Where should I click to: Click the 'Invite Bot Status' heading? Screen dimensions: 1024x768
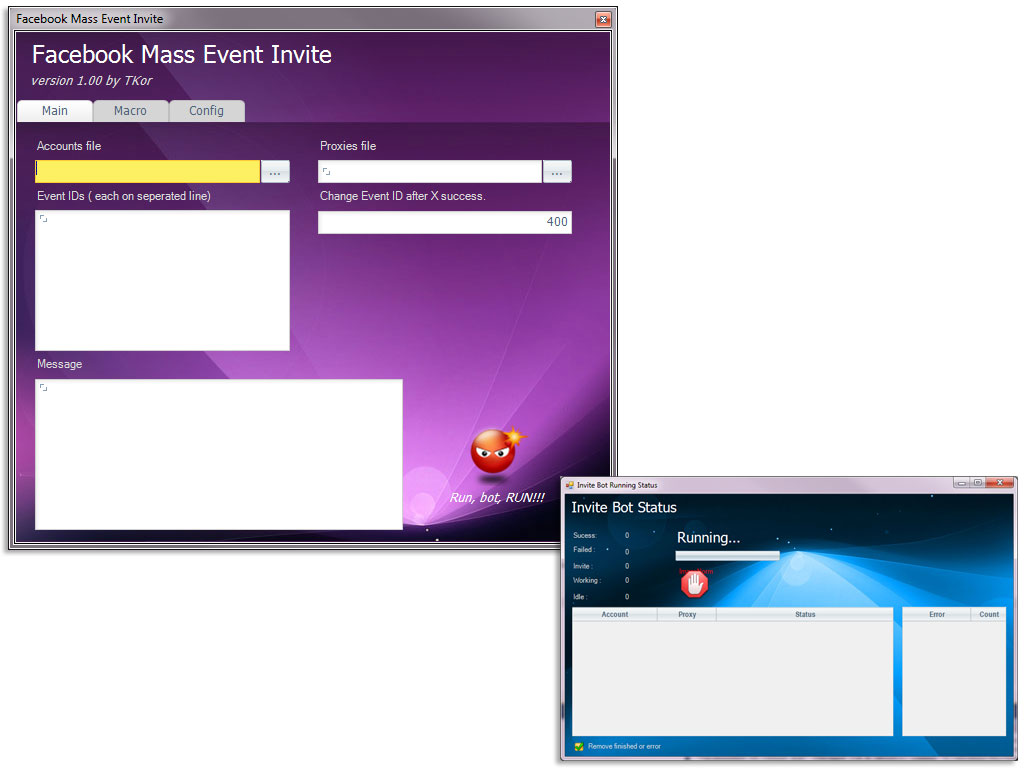tap(624, 507)
